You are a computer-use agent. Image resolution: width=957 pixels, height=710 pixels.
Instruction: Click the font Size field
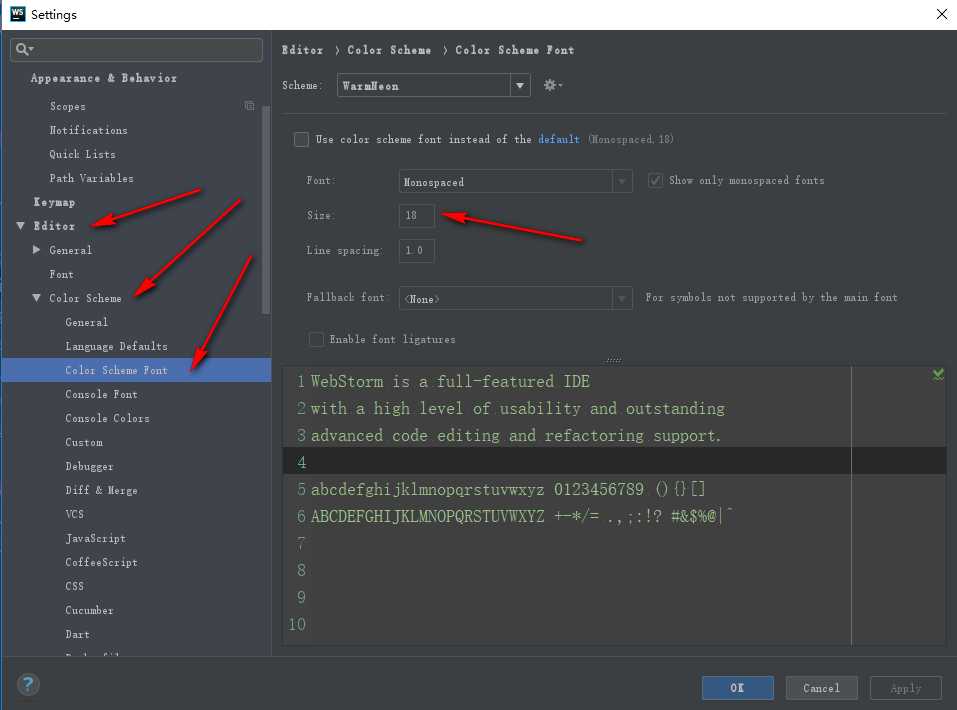(417, 216)
